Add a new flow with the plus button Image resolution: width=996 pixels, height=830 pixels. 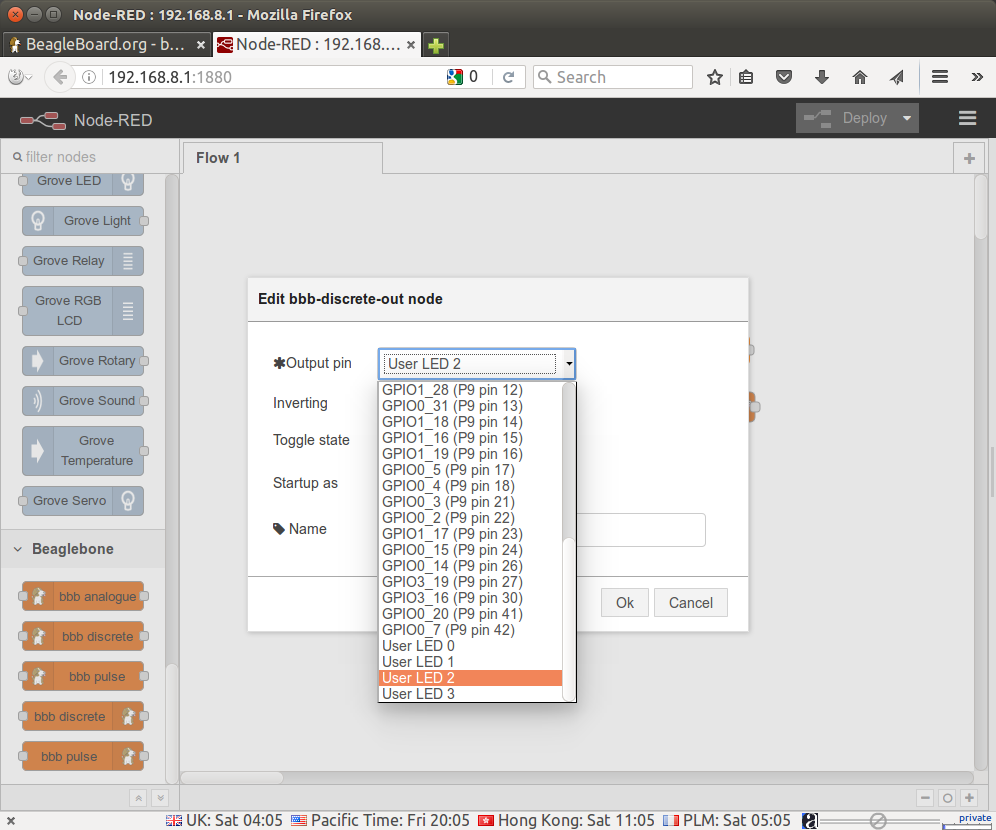click(969, 158)
